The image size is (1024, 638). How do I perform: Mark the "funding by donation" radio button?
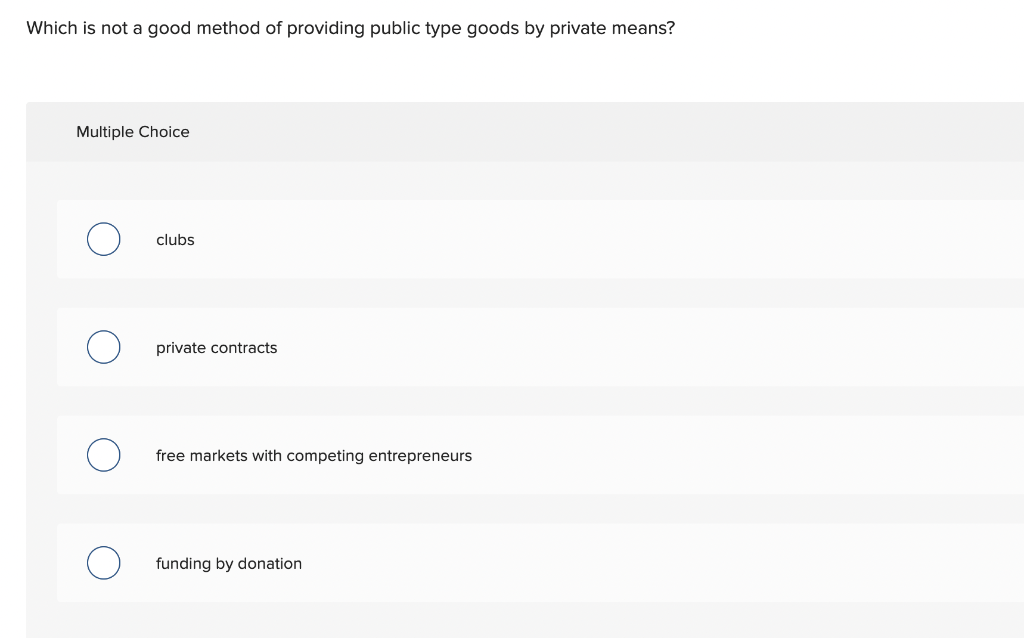pyautogui.click(x=103, y=564)
